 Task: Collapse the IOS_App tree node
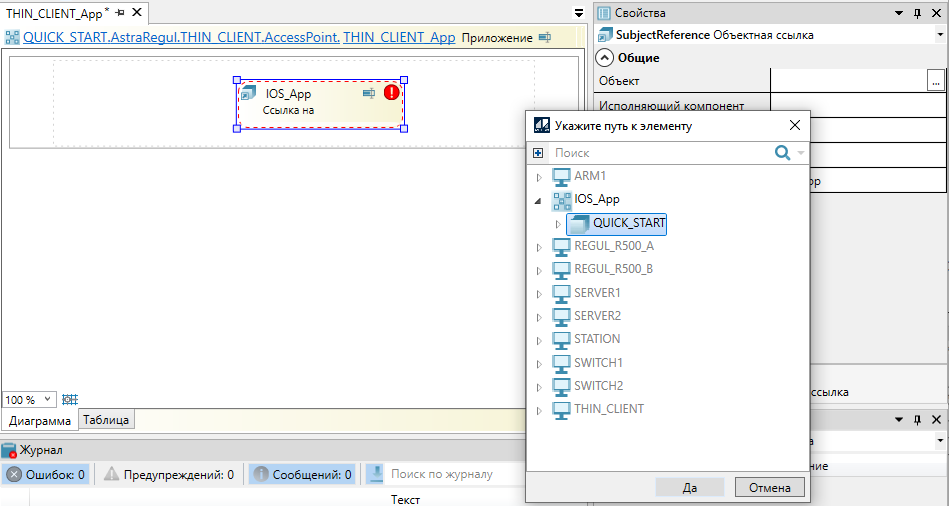(x=538, y=200)
